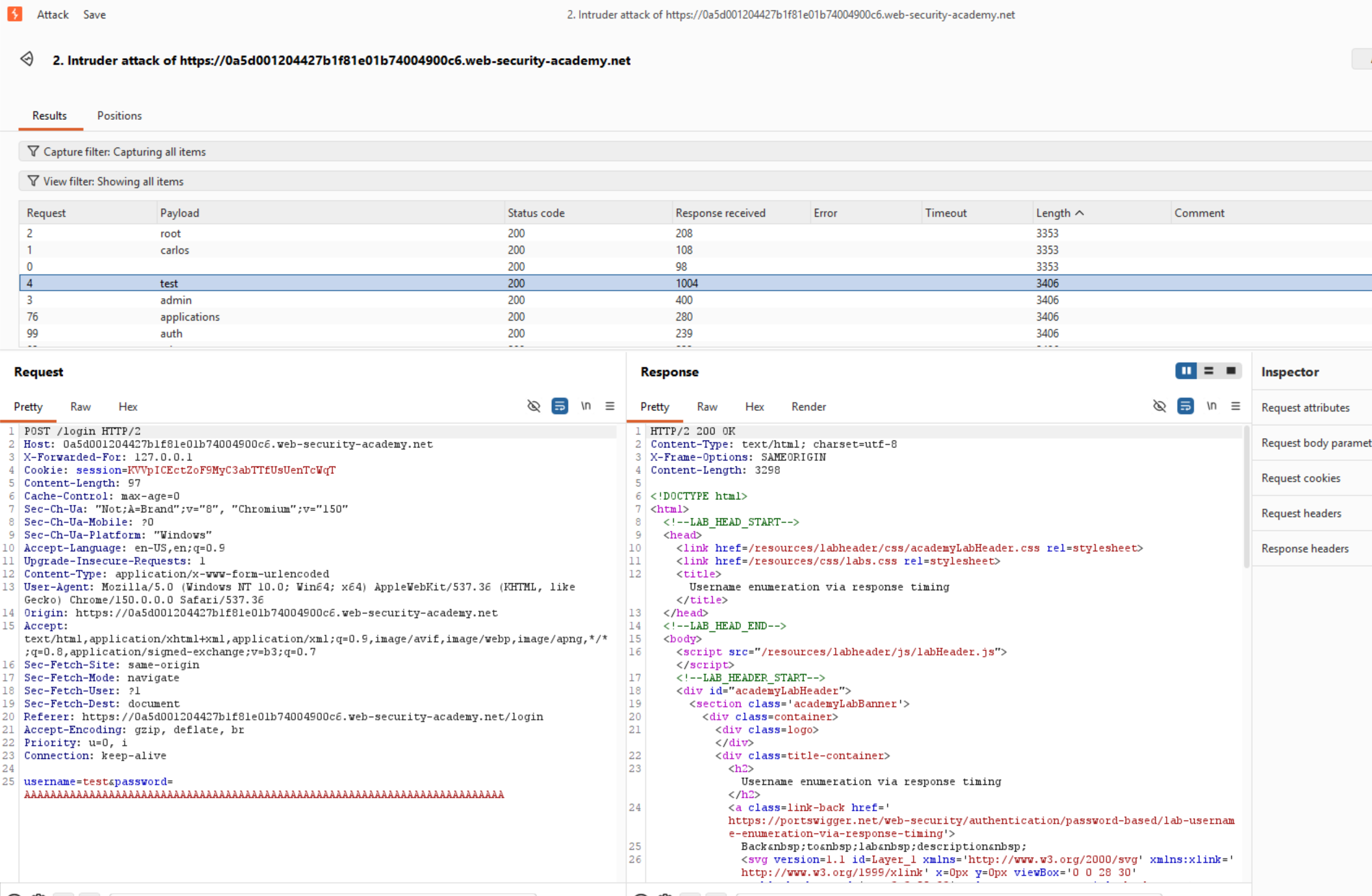1372x896 pixels.
Task: Select the Request Hex tab
Action: [128, 407]
